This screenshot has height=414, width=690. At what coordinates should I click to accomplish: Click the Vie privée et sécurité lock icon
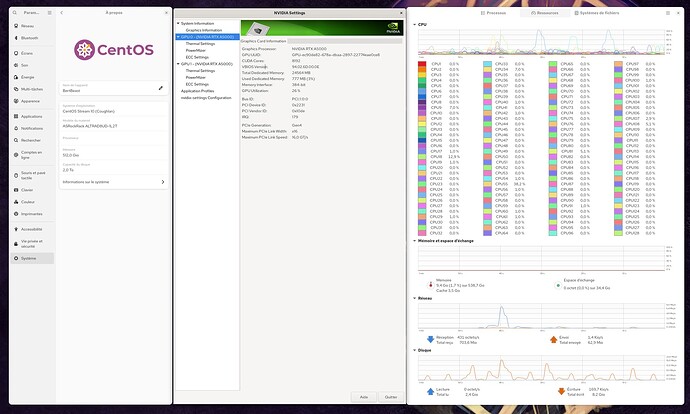pos(16,243)
